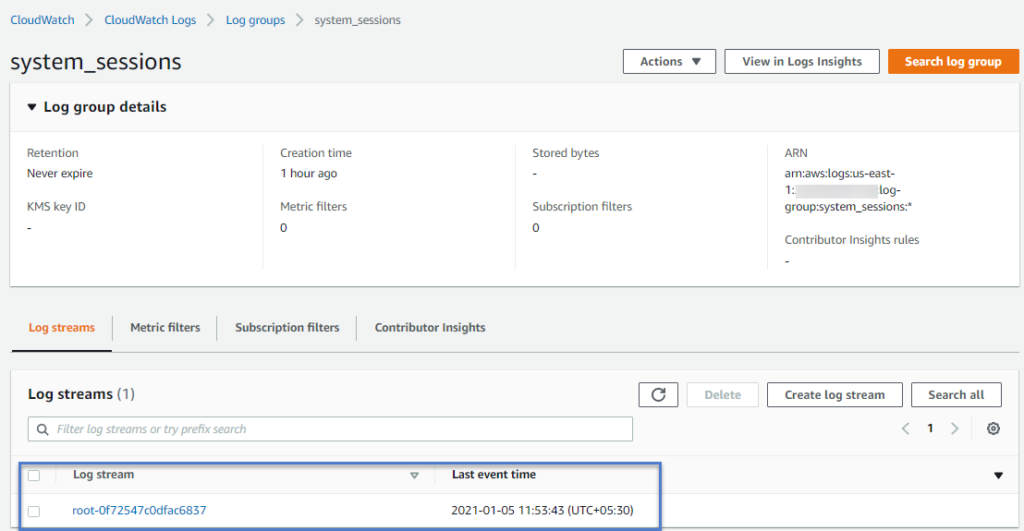The image size is (1024, 531).
Task: Open the Contributor Insights tab
Action: 430,328
